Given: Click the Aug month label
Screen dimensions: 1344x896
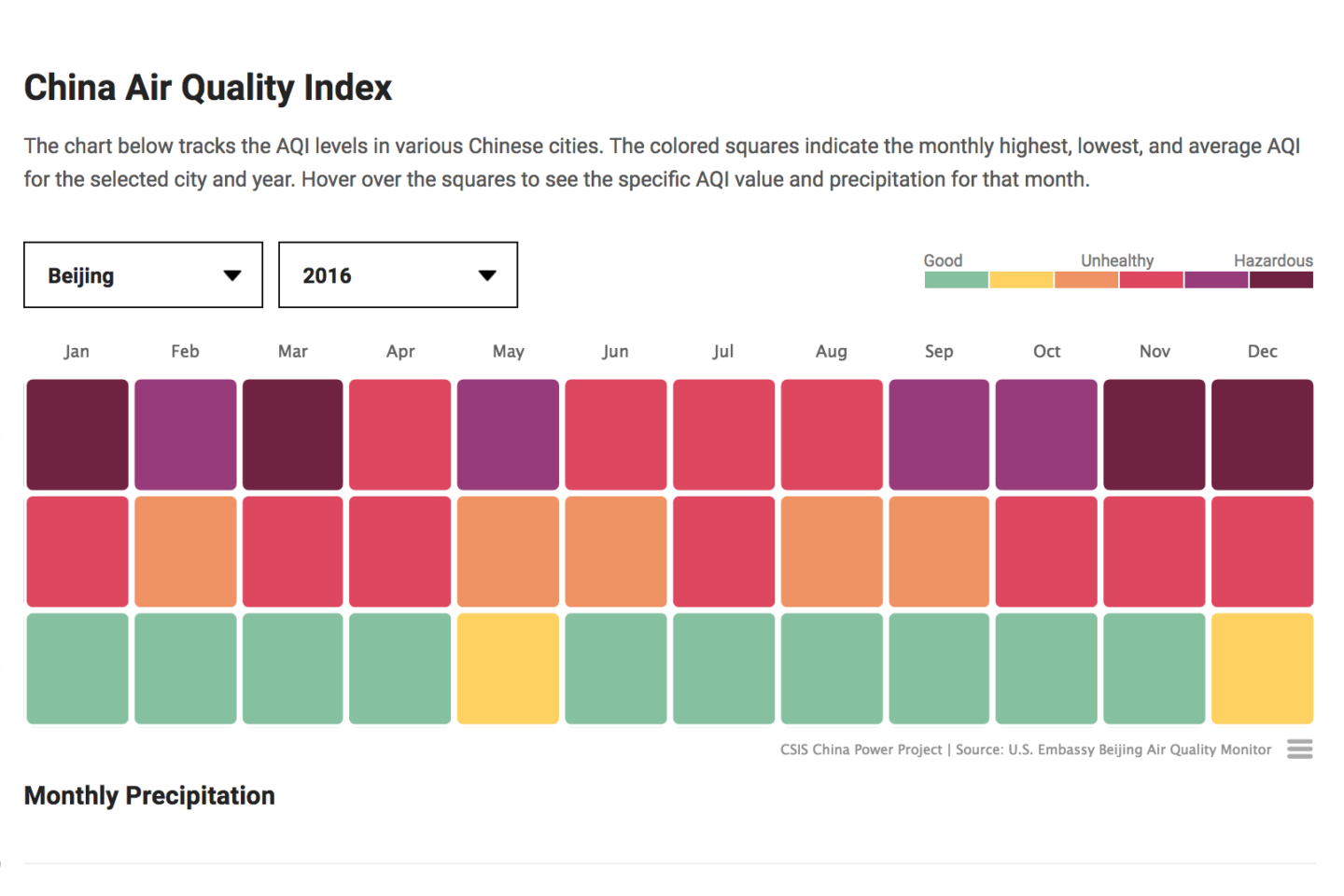Looking at the screenshot, I should click(x=831, y=351).
